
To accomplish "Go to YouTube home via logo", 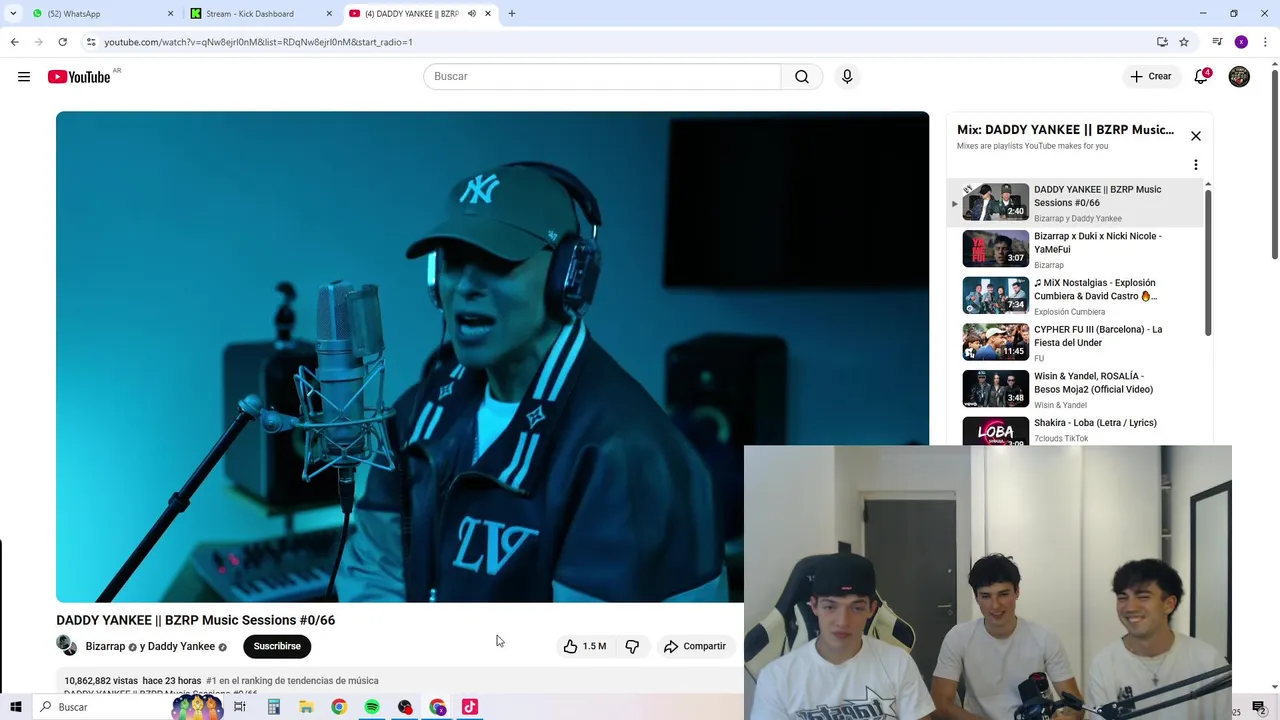I will (x=79, y=77).
